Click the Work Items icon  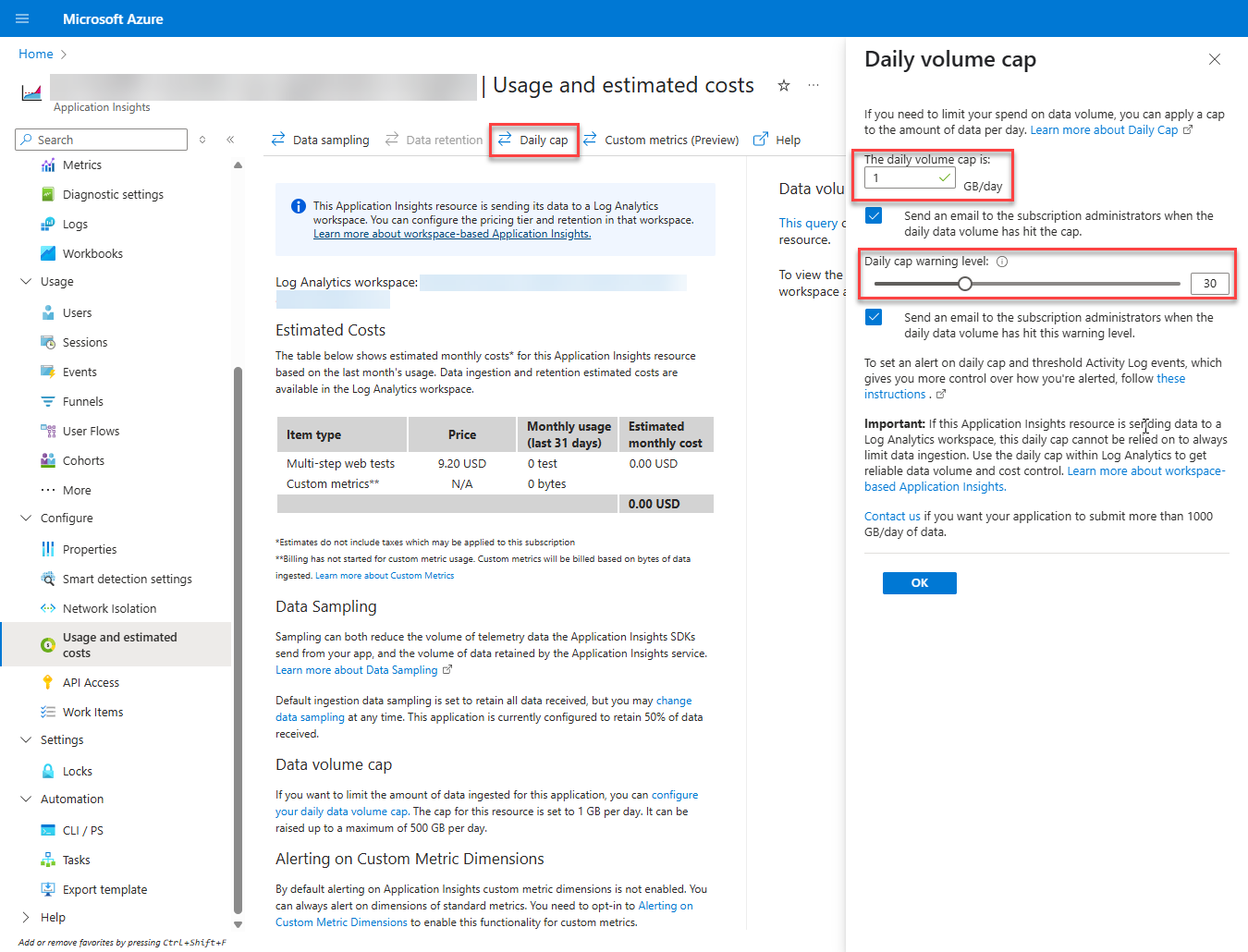[48, 713]
